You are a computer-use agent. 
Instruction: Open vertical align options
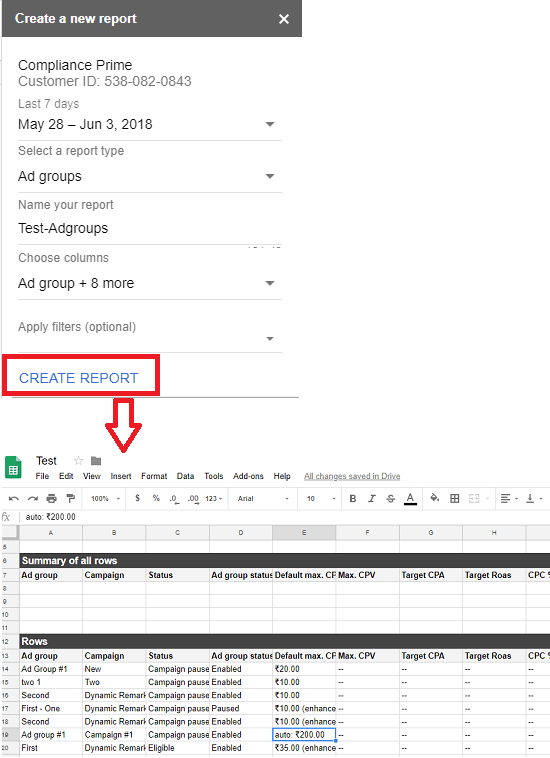pyautogui.click(x=534, y=498)
